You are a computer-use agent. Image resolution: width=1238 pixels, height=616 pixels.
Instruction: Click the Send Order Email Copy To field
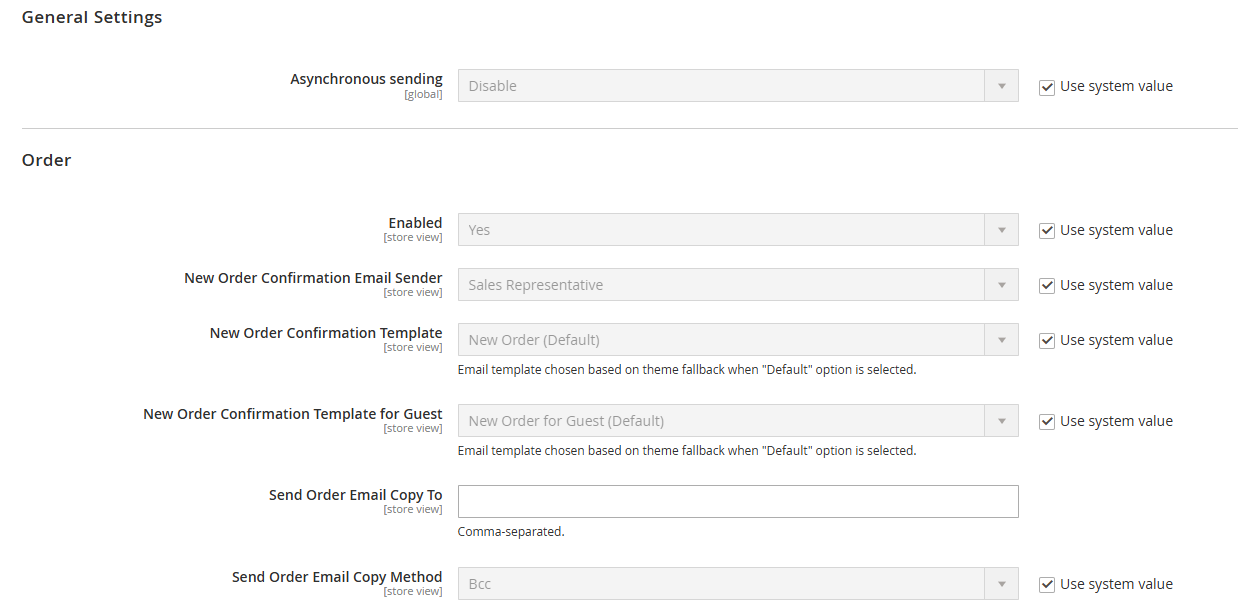pos(738,502)
